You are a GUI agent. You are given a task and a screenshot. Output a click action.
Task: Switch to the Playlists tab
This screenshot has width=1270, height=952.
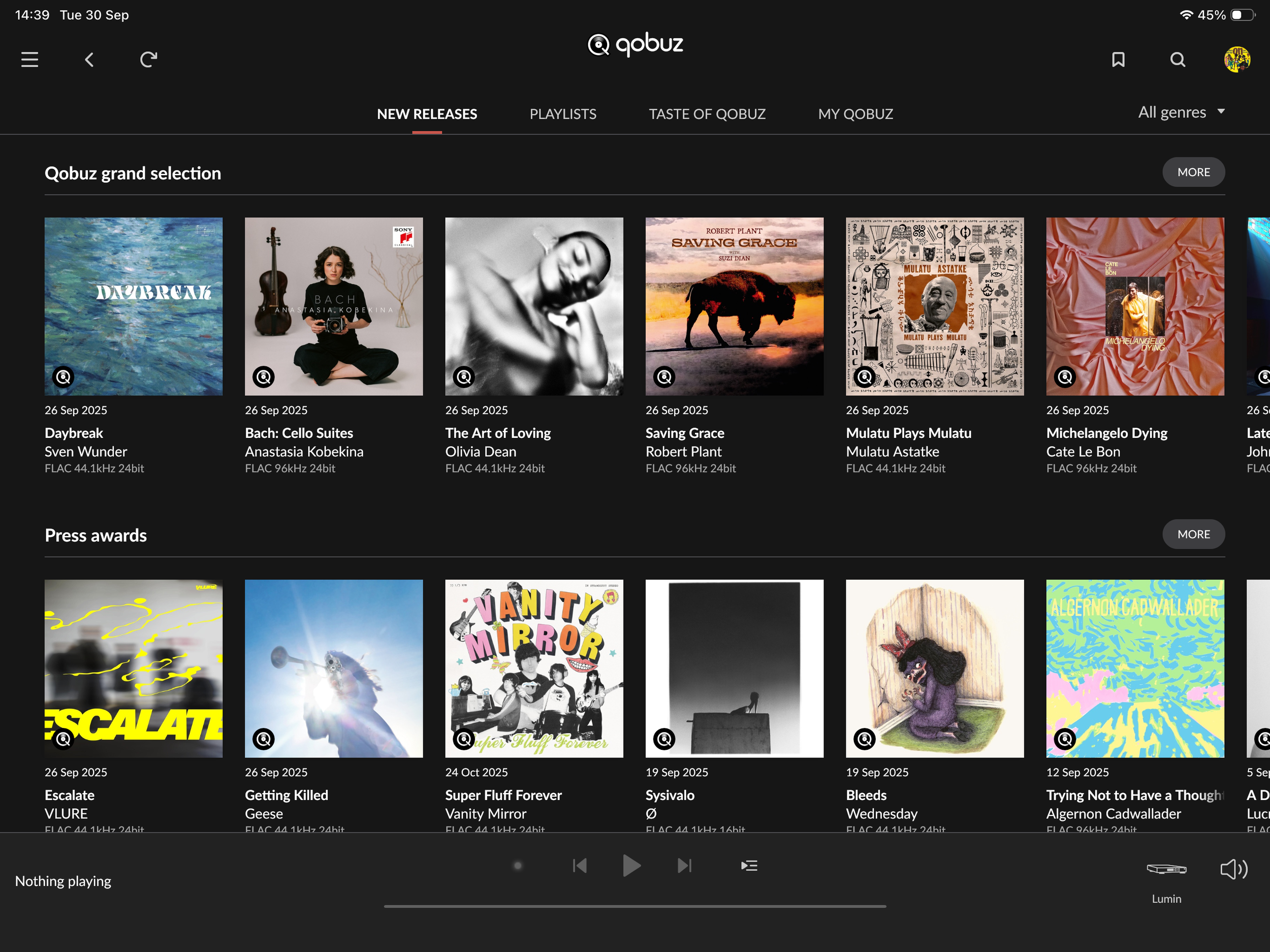563,114
